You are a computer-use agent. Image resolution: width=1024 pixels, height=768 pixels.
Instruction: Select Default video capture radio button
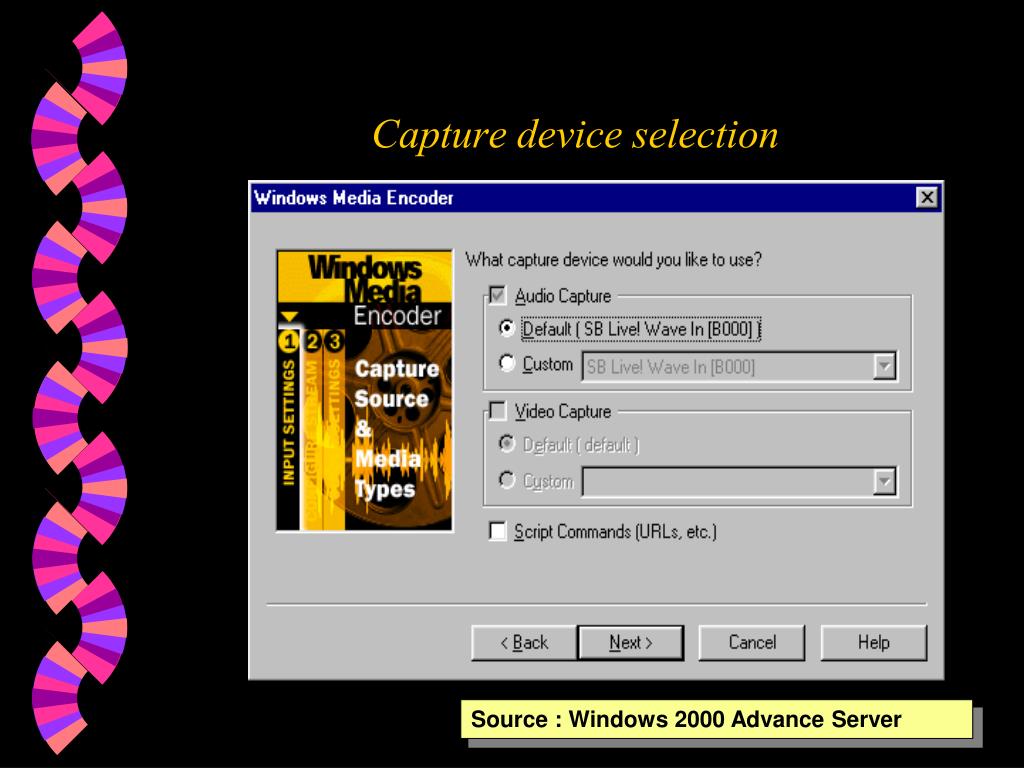pos(507,444)
